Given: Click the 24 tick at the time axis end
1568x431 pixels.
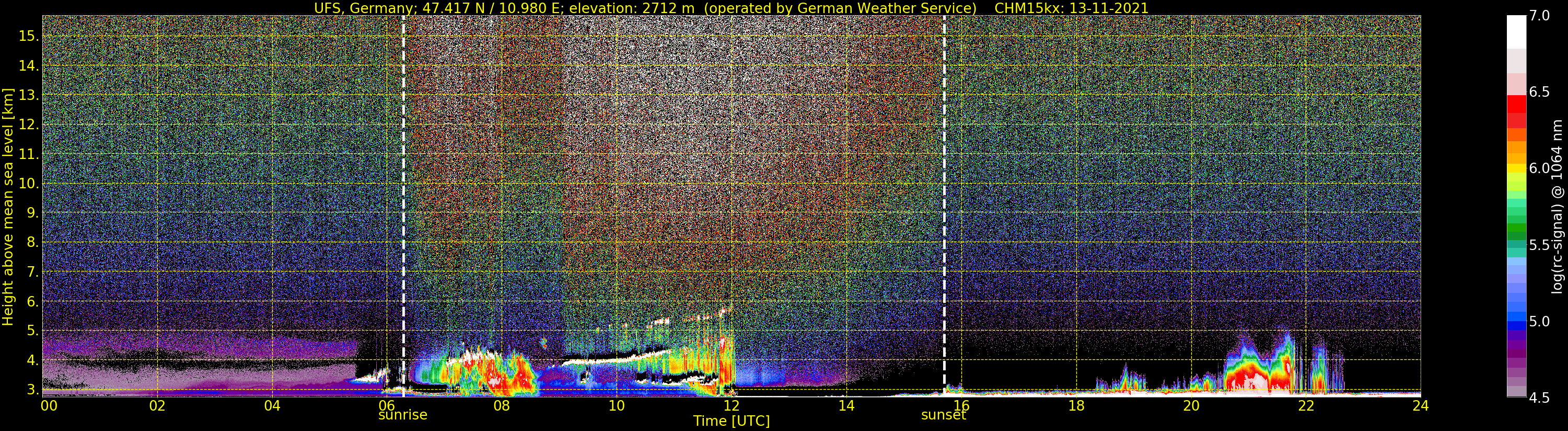Looking at the screenshot, I should point(1420,405).
